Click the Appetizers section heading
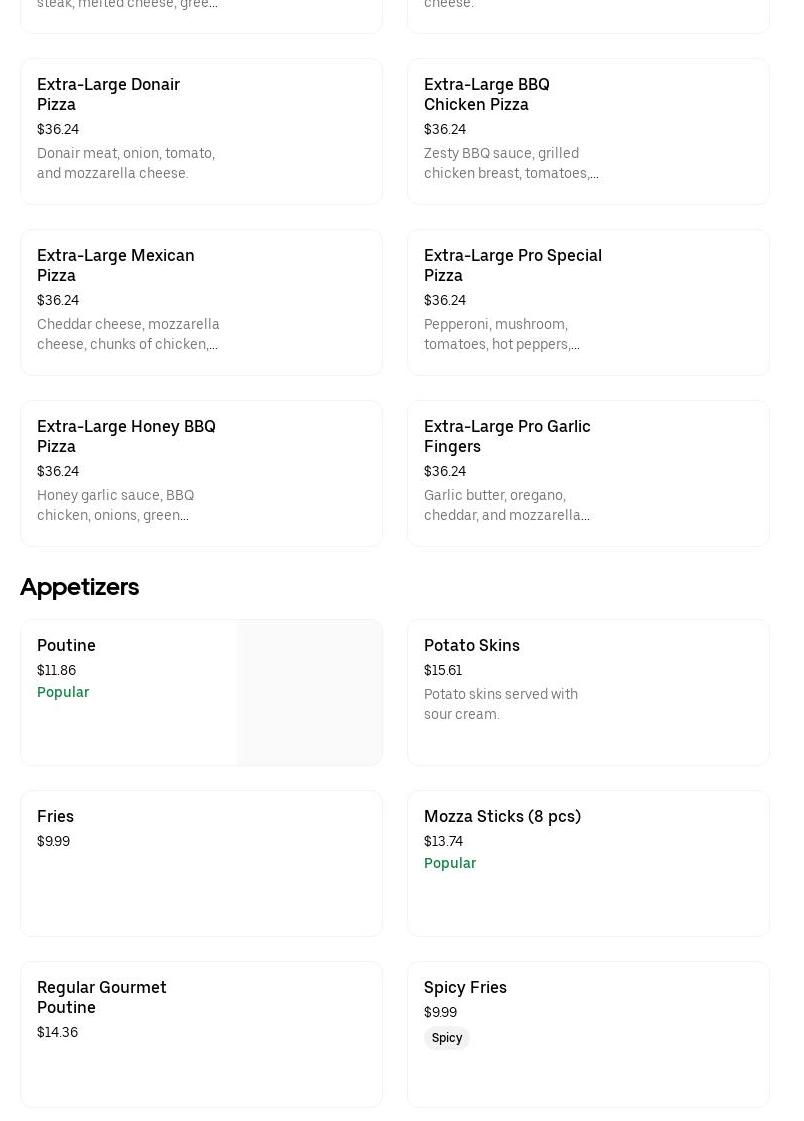 79,587
